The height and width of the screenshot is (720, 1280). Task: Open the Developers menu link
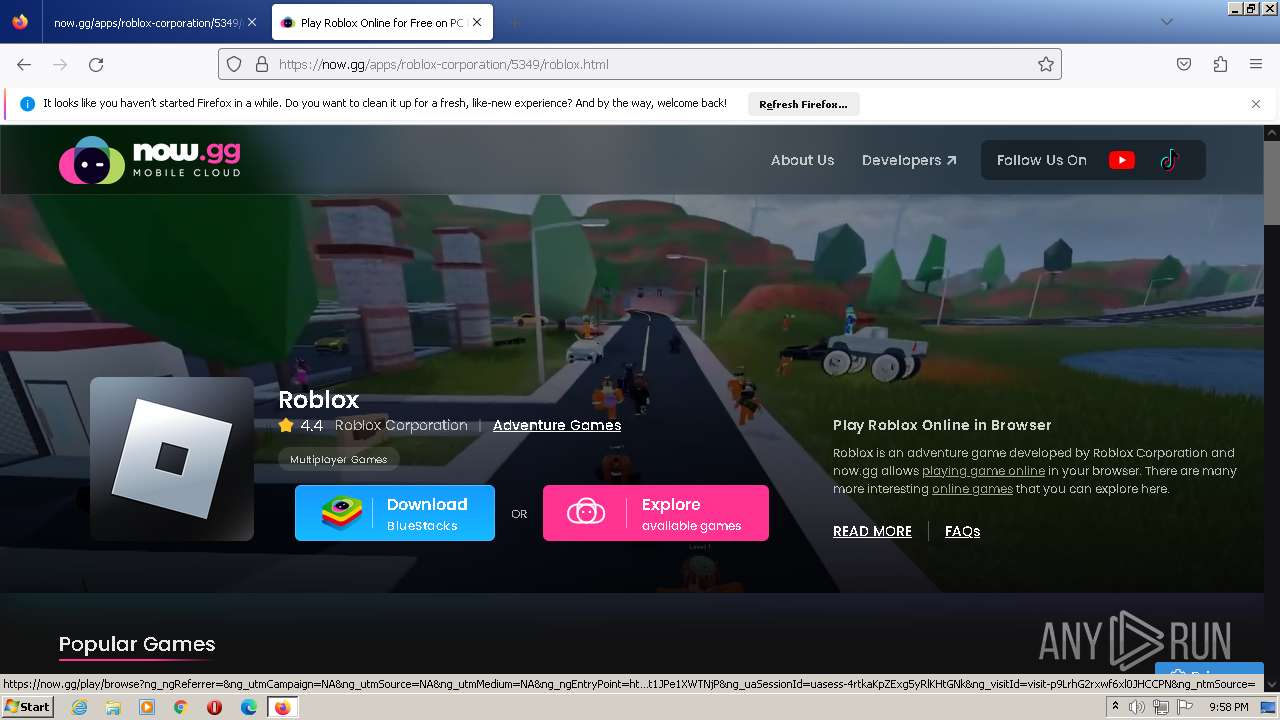pyautogui.click(x=909, y=160)
